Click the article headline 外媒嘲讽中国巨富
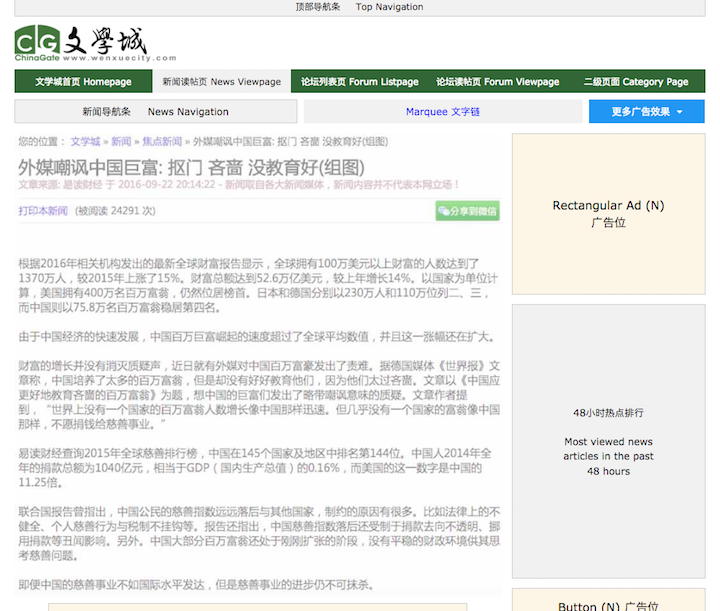The height and width of the screenshot is (611, 720). (191, 168)
